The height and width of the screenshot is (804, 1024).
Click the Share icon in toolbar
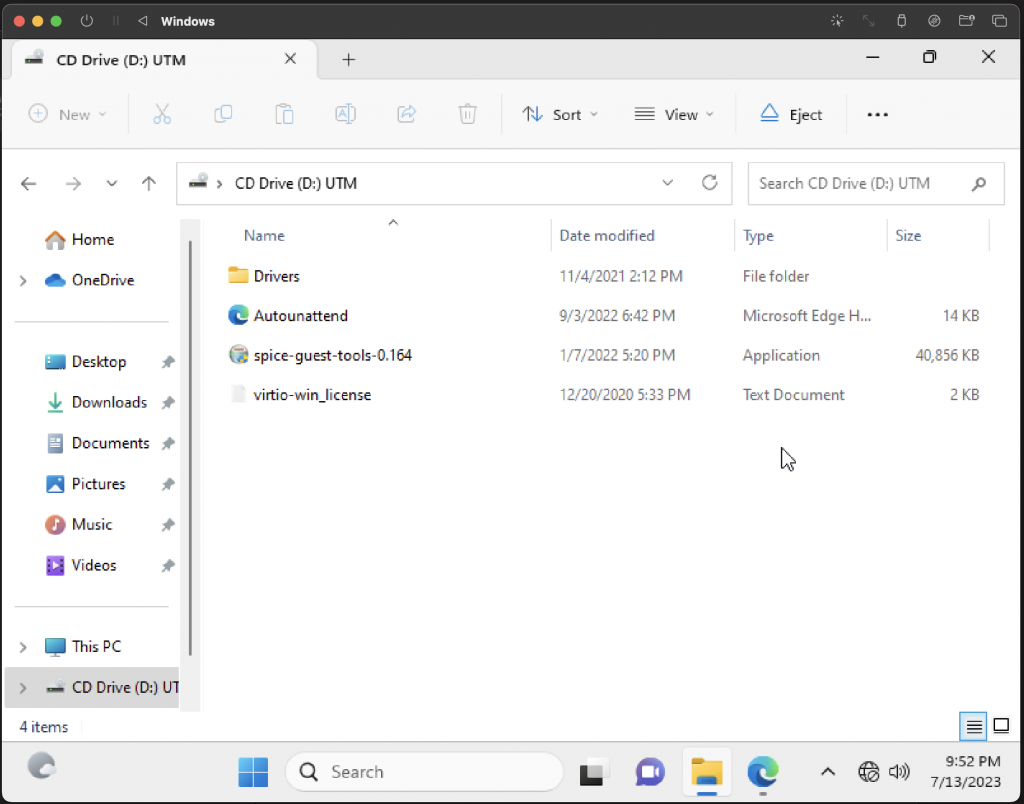click(x=406, y=114)
